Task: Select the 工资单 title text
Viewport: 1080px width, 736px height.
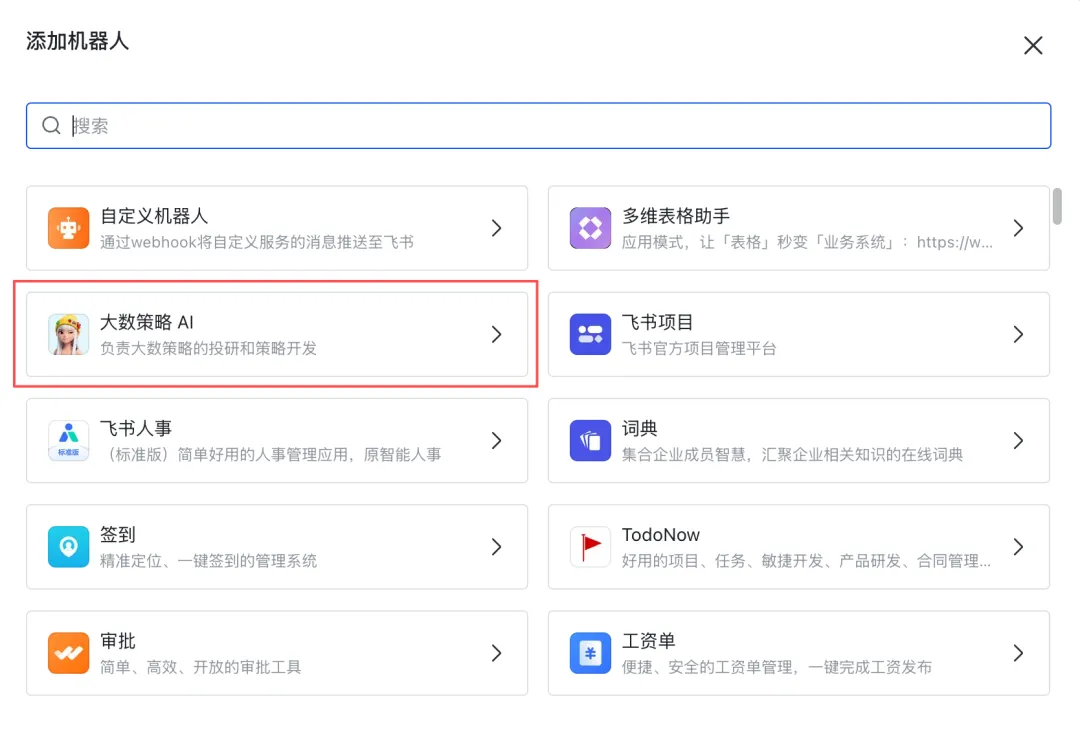Action: click(x=649, y=641)
